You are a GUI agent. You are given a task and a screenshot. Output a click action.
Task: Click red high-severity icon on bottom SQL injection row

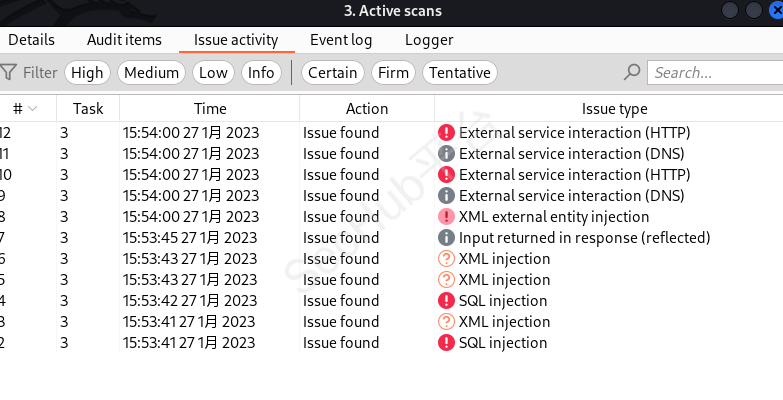446,343
